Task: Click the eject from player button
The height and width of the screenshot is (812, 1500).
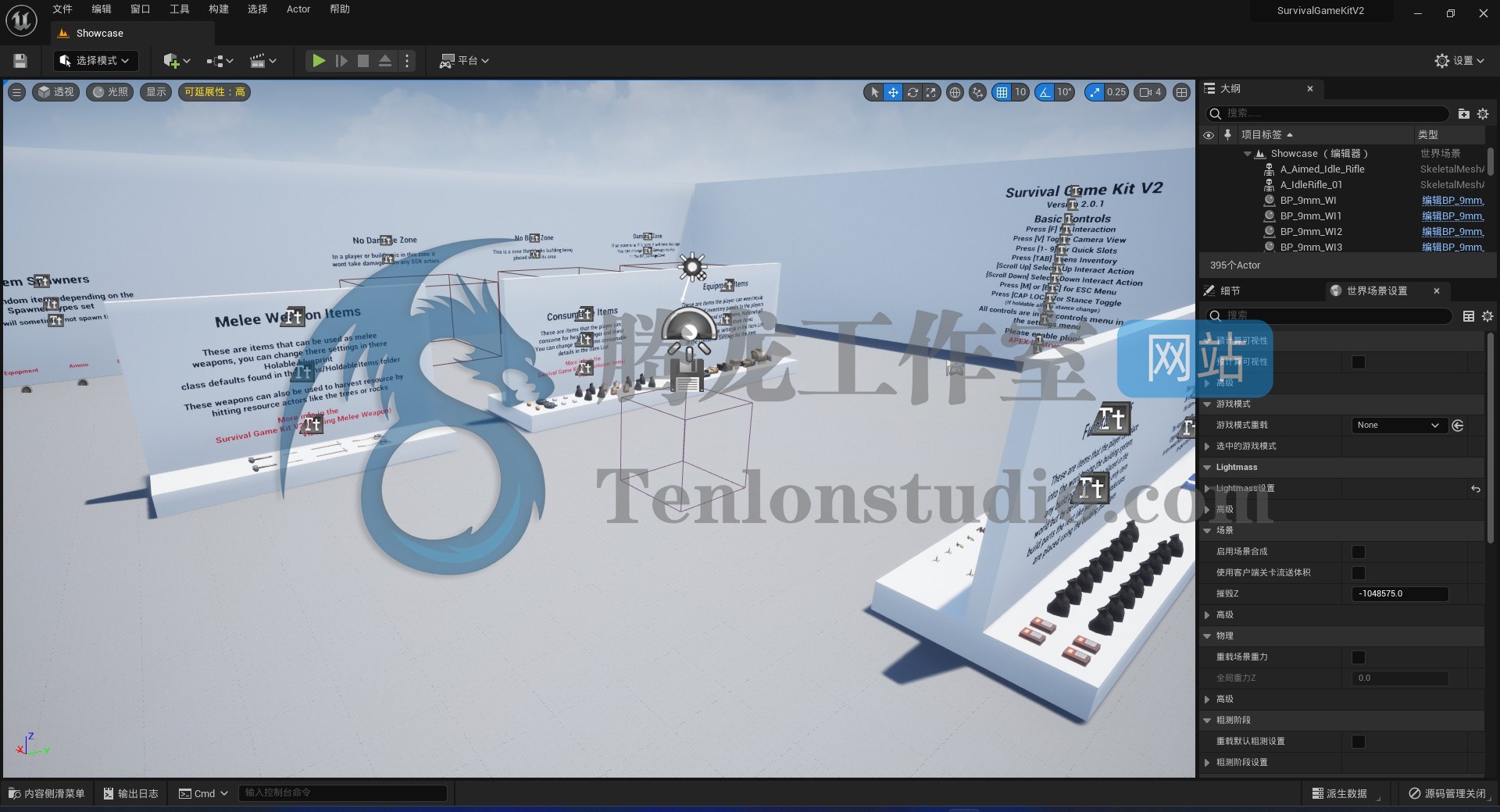Action: click(385, 61)
